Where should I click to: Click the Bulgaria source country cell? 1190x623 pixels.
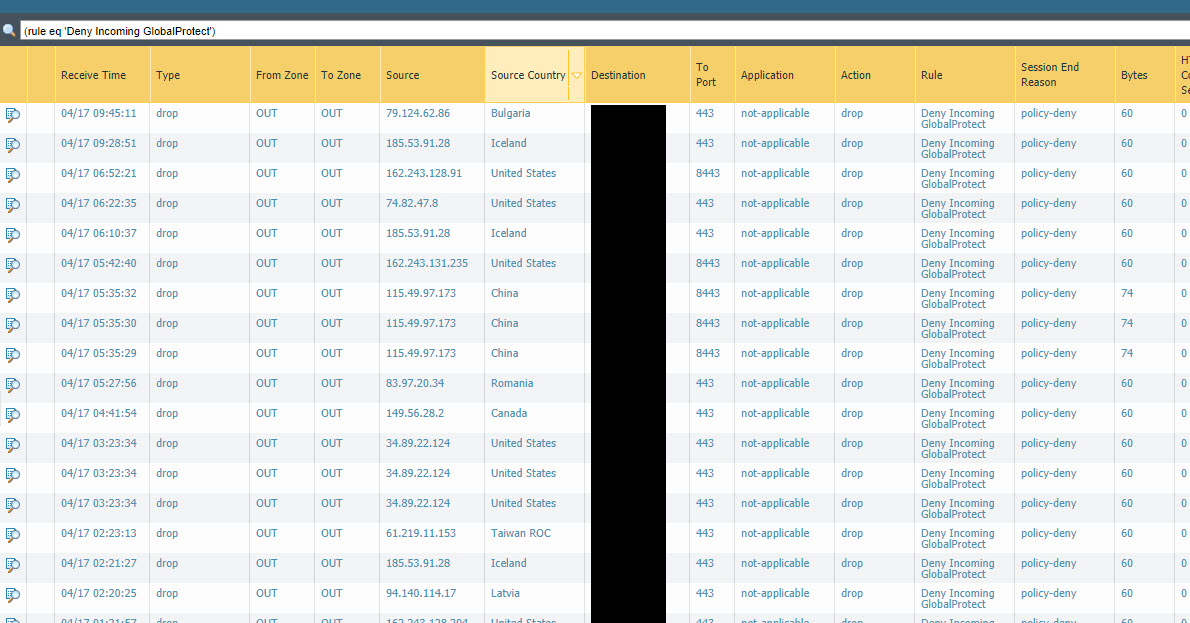[510, 113]
